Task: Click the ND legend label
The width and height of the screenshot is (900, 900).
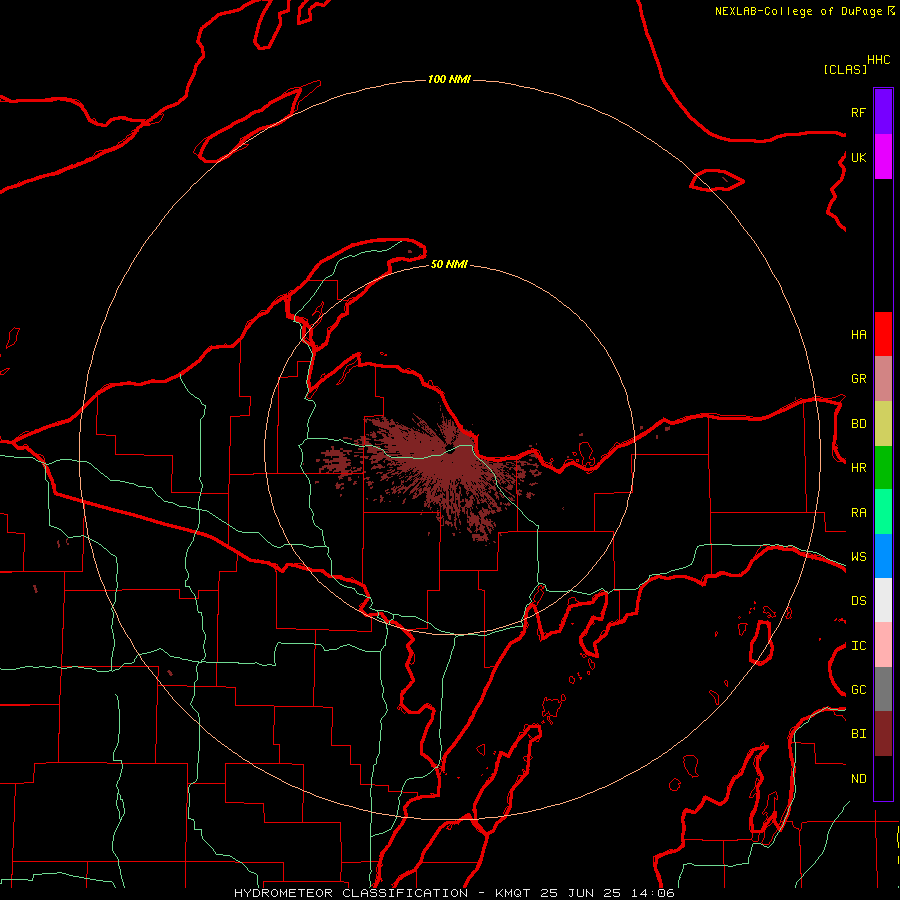Action: 858,778
